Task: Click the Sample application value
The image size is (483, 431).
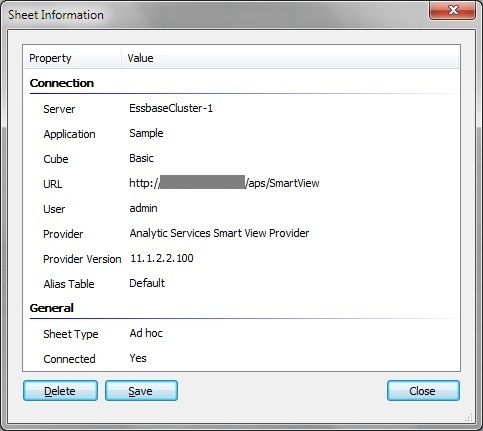Action: [146, 133]
